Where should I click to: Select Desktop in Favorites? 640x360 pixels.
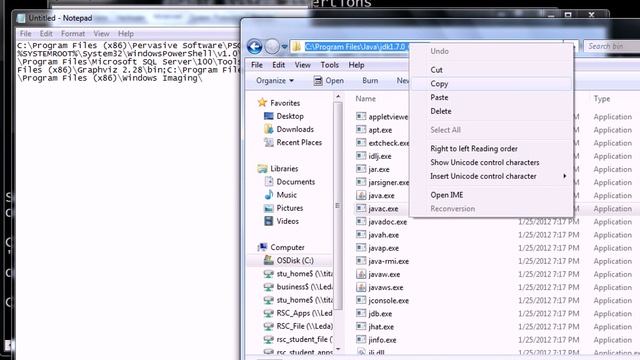pos(290,116)
